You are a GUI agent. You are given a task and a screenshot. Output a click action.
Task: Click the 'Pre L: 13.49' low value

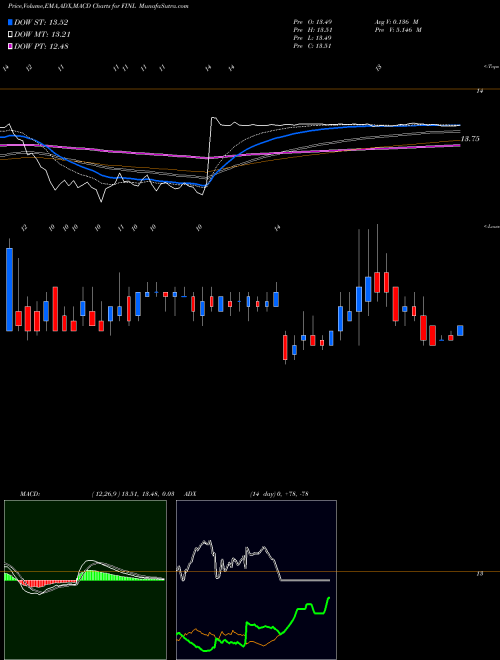pos(313,38)
